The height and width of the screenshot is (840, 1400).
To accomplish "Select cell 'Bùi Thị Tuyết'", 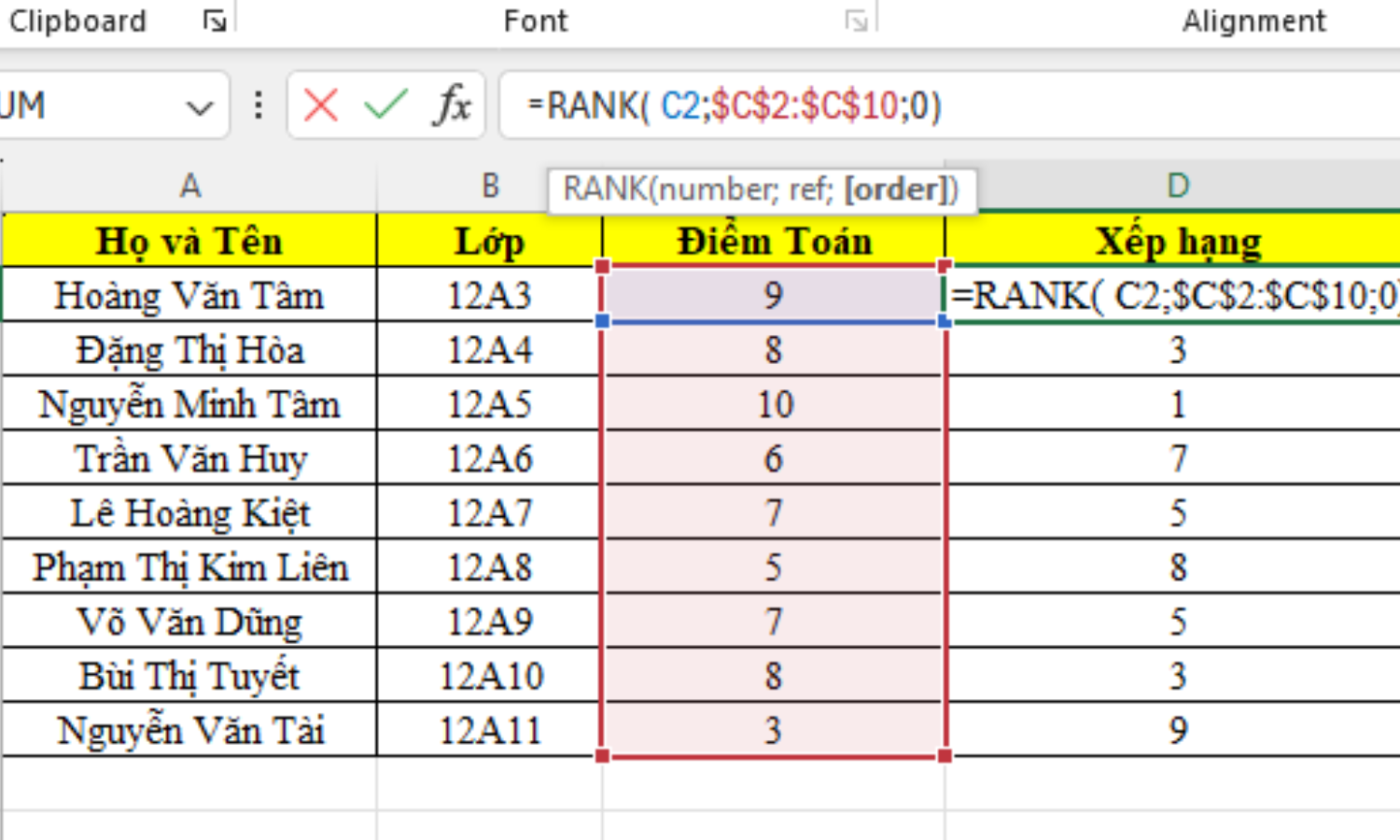I will [190, 675].
